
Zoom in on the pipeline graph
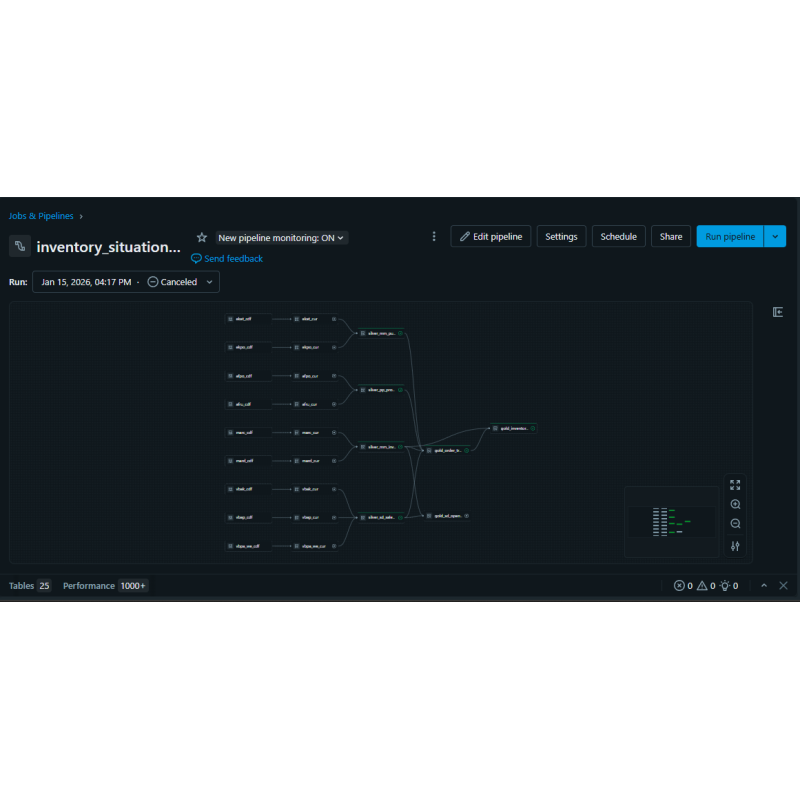click(x=735, y=504)
